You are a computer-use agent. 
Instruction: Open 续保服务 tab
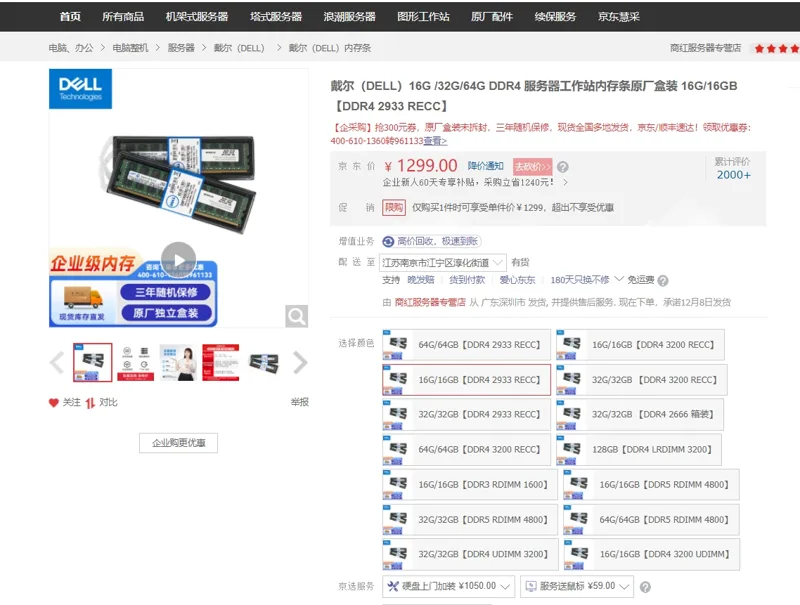tap(555, 16)
